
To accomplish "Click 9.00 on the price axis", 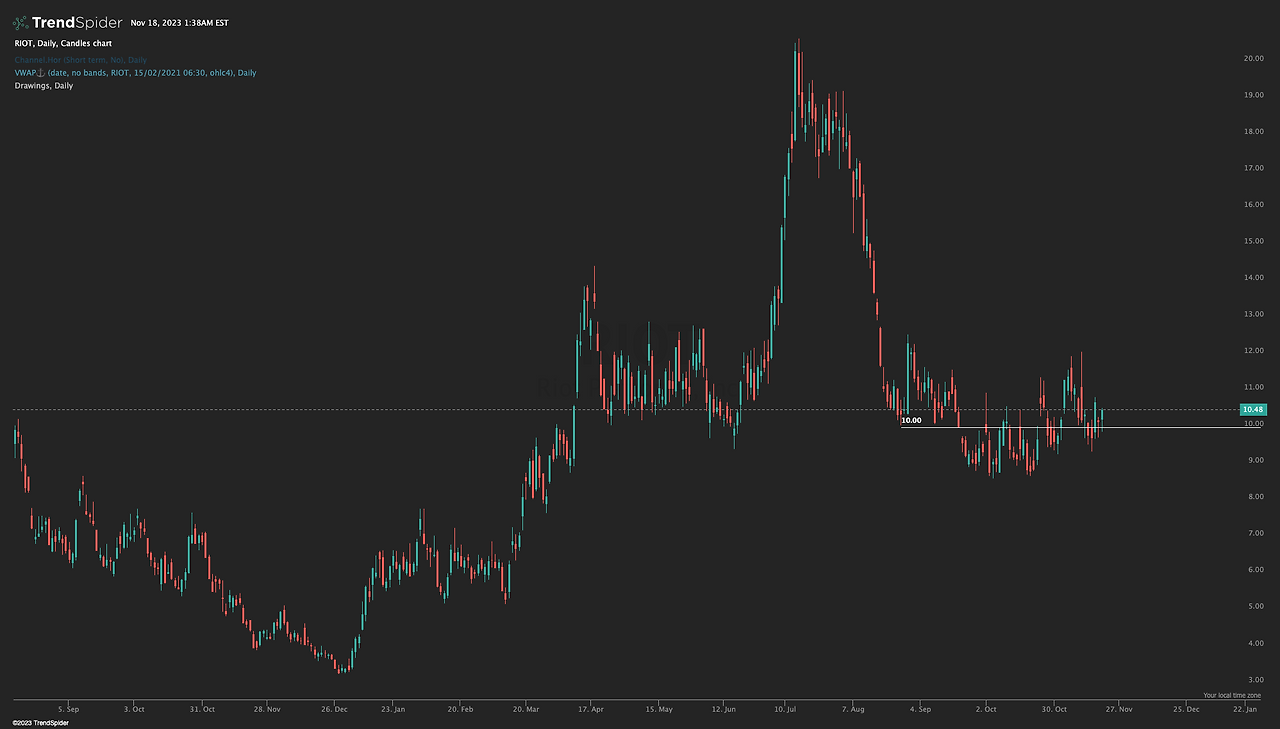I will tap(1254, 460).
